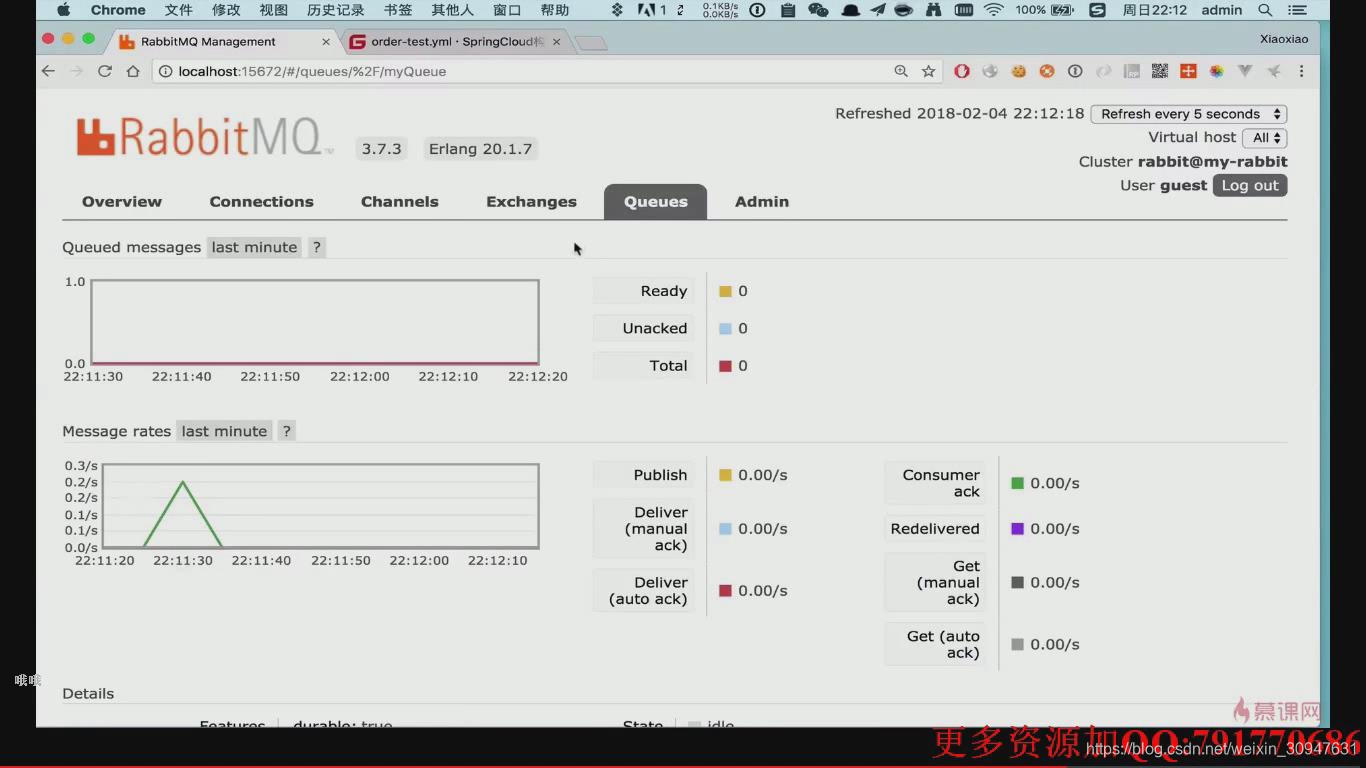The width and height of the screenshot is (1366, 768).
Task: Log out of the guest user
Action: [1250, 185]
